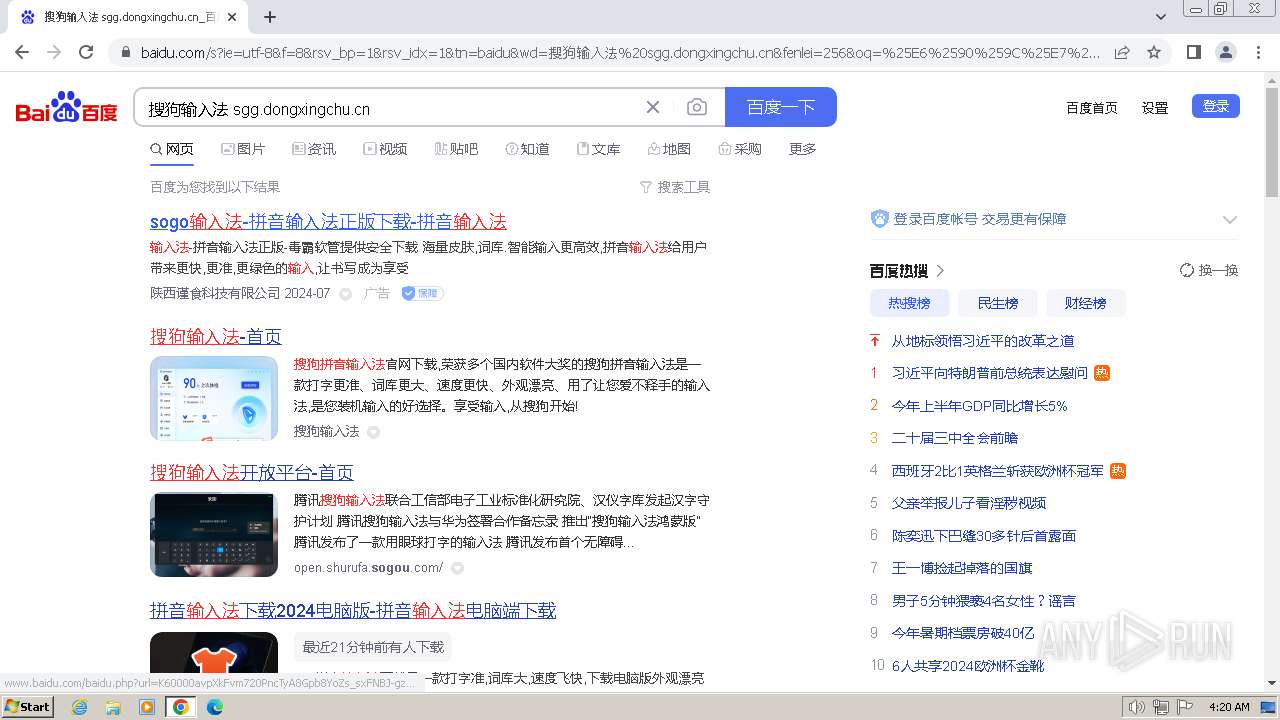This screenshot has width=1280, height=720.
Task: Open 搜狗输入法-首页 result link
Action: click(x=216, y=336)
